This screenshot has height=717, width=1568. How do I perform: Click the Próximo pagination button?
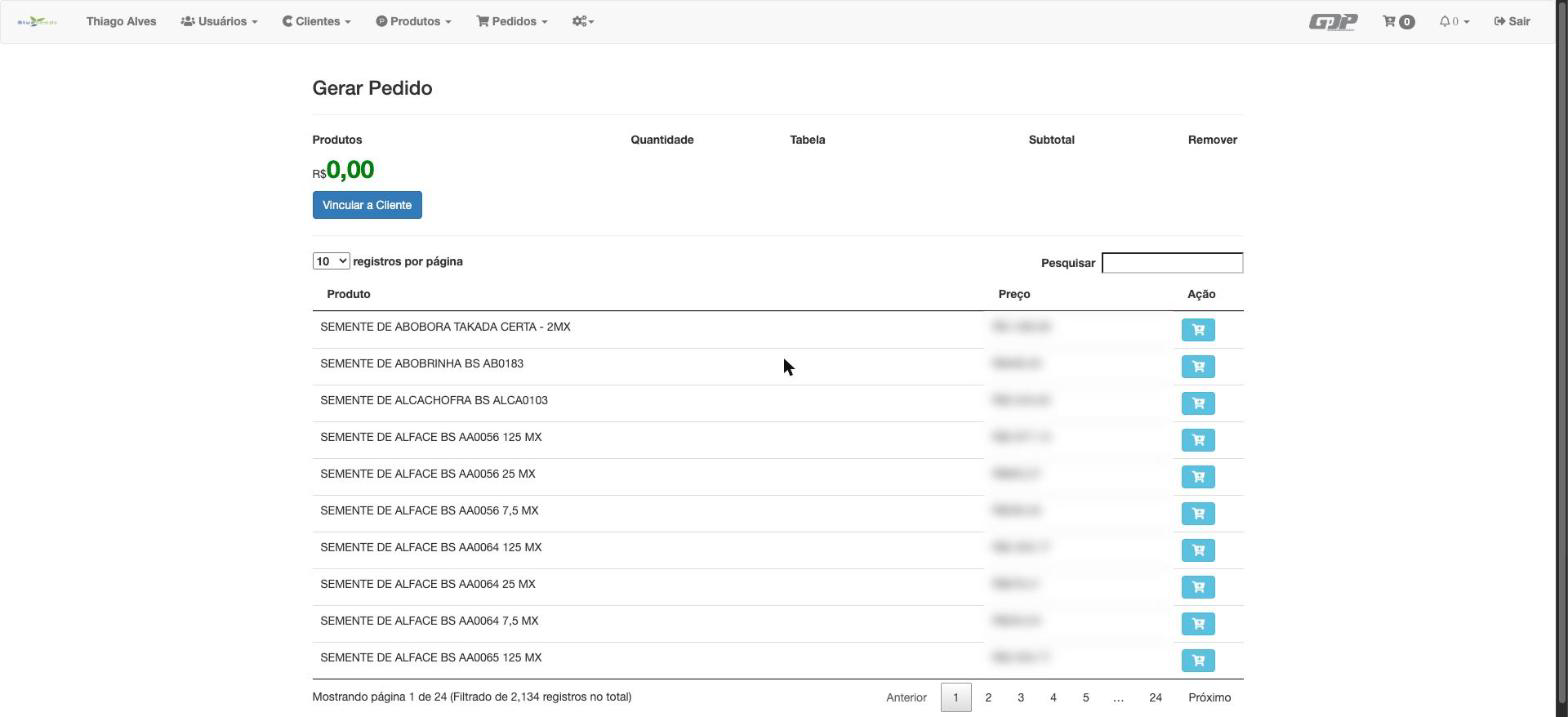1210,698
